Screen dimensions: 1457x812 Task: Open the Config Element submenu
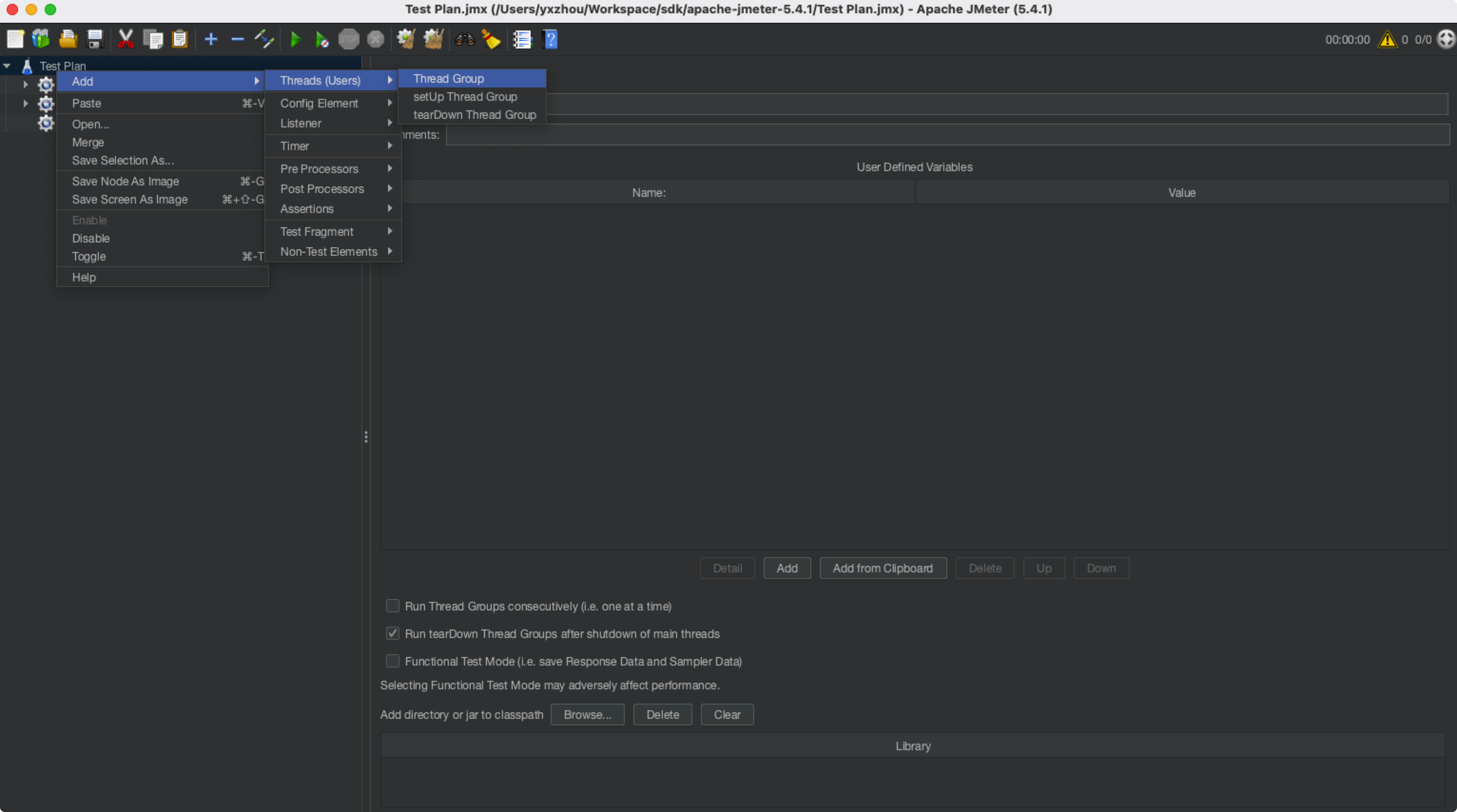tap(333, 103)
